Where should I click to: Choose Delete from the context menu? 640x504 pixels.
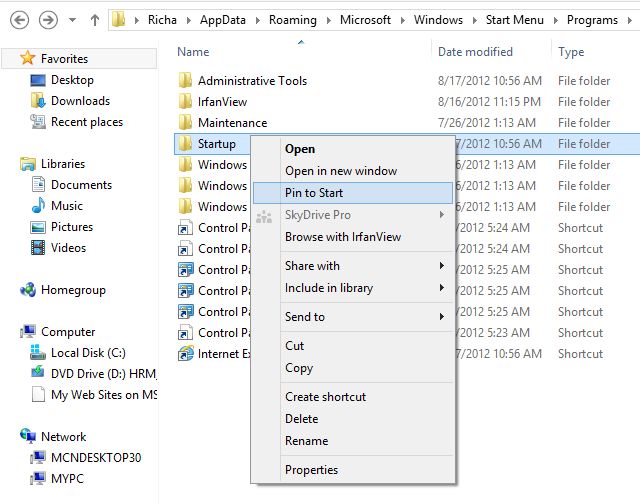pos(353,419)
